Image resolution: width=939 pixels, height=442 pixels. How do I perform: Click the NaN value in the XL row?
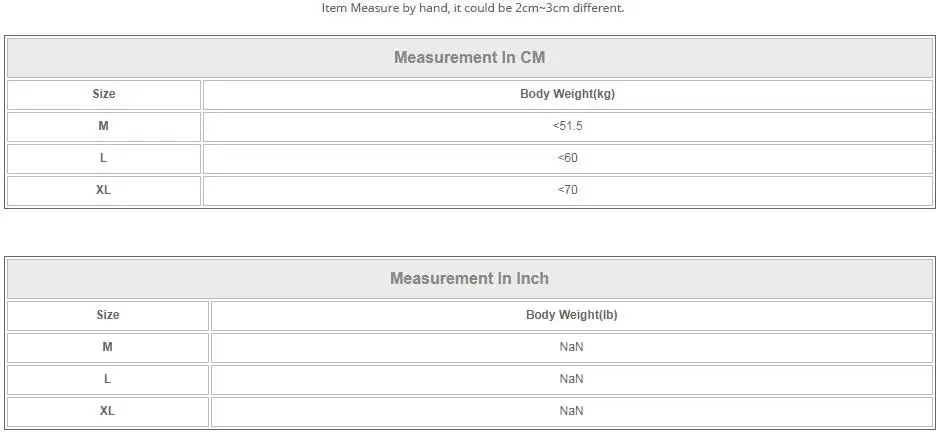(x=572, y=411)
